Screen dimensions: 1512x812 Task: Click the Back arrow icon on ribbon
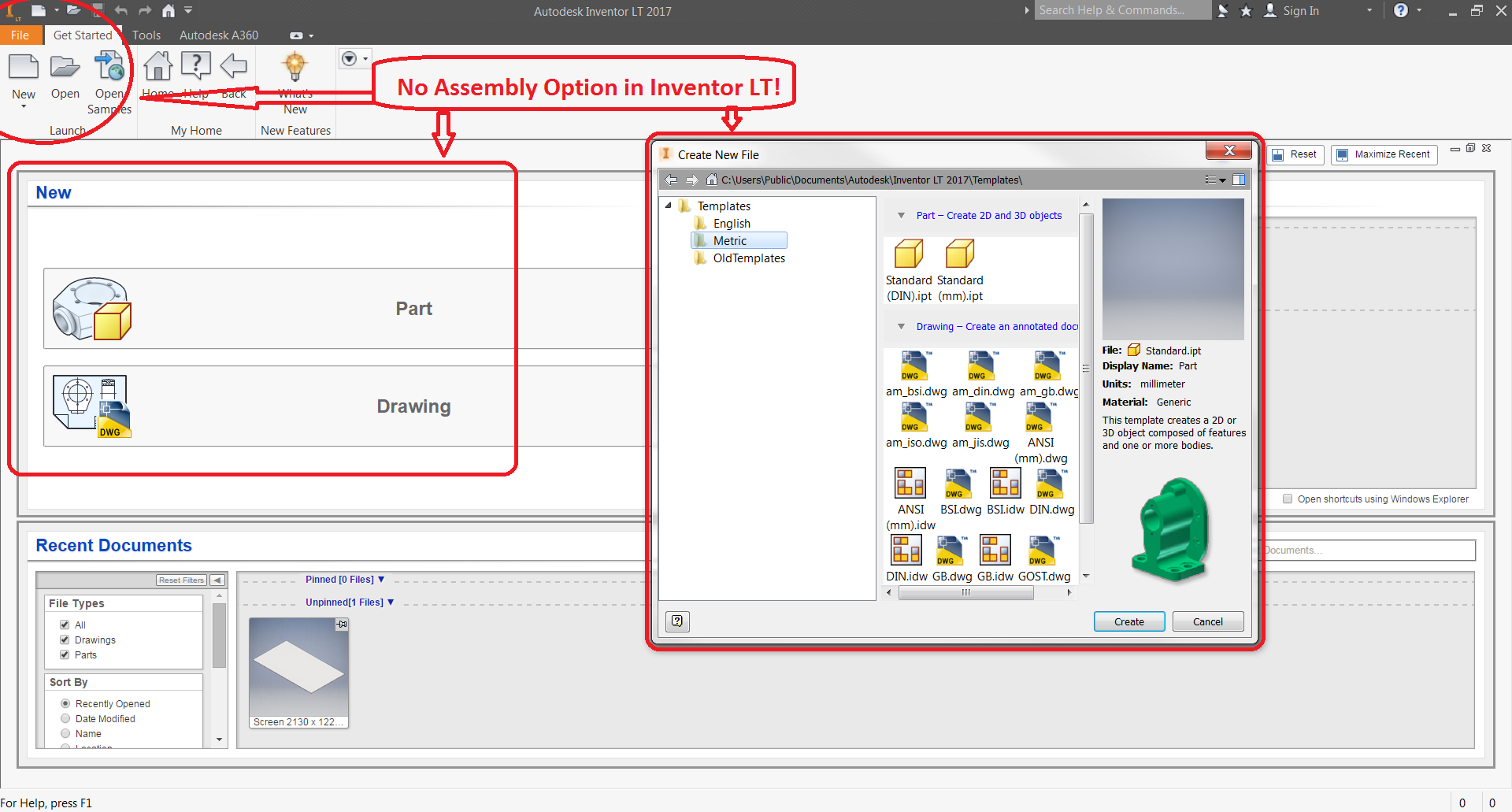[233, 66]
